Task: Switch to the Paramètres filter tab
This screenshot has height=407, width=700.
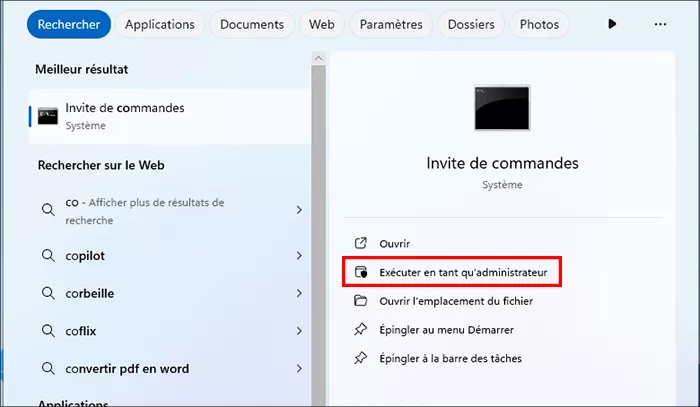Action: [x=391, y=24]
